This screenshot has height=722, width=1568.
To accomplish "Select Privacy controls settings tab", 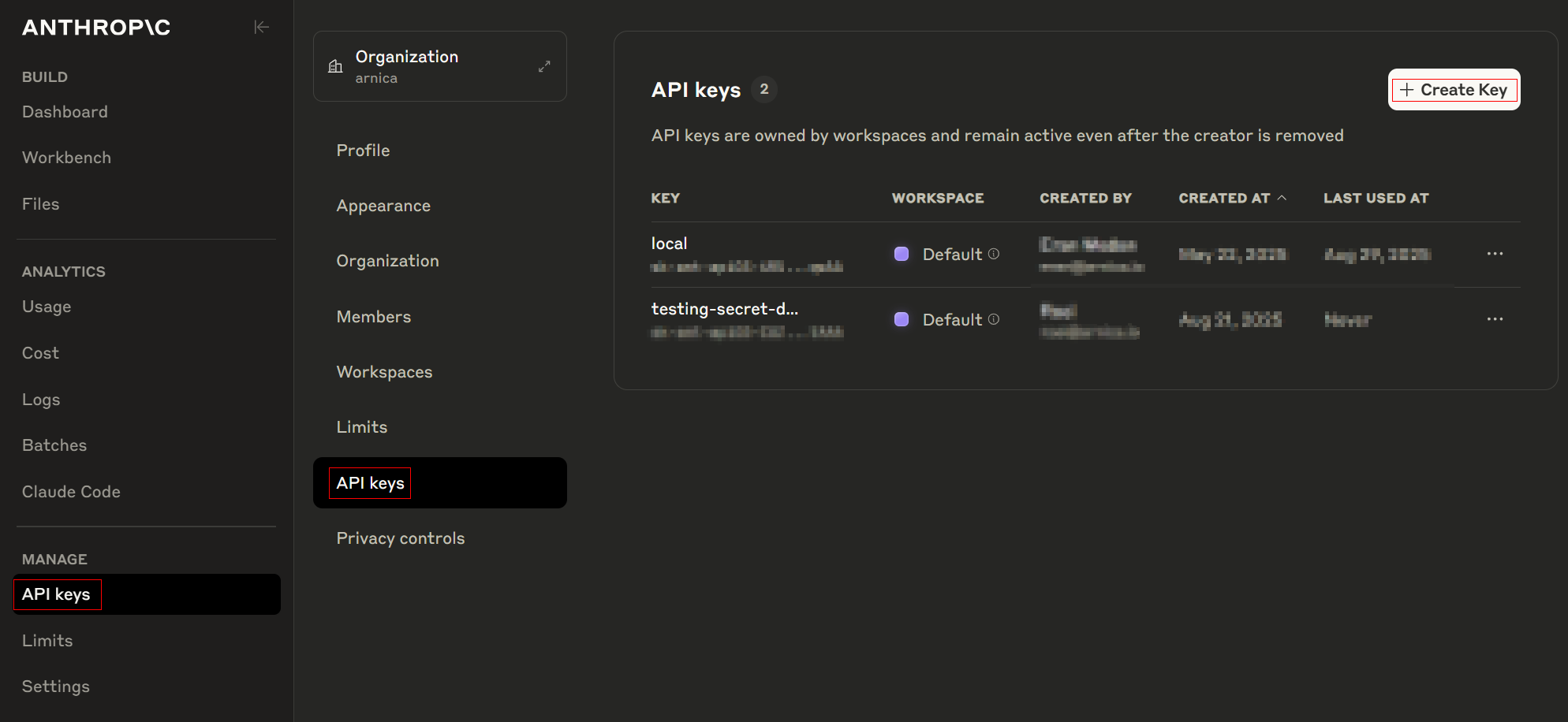I will click(x=400, y=538).
